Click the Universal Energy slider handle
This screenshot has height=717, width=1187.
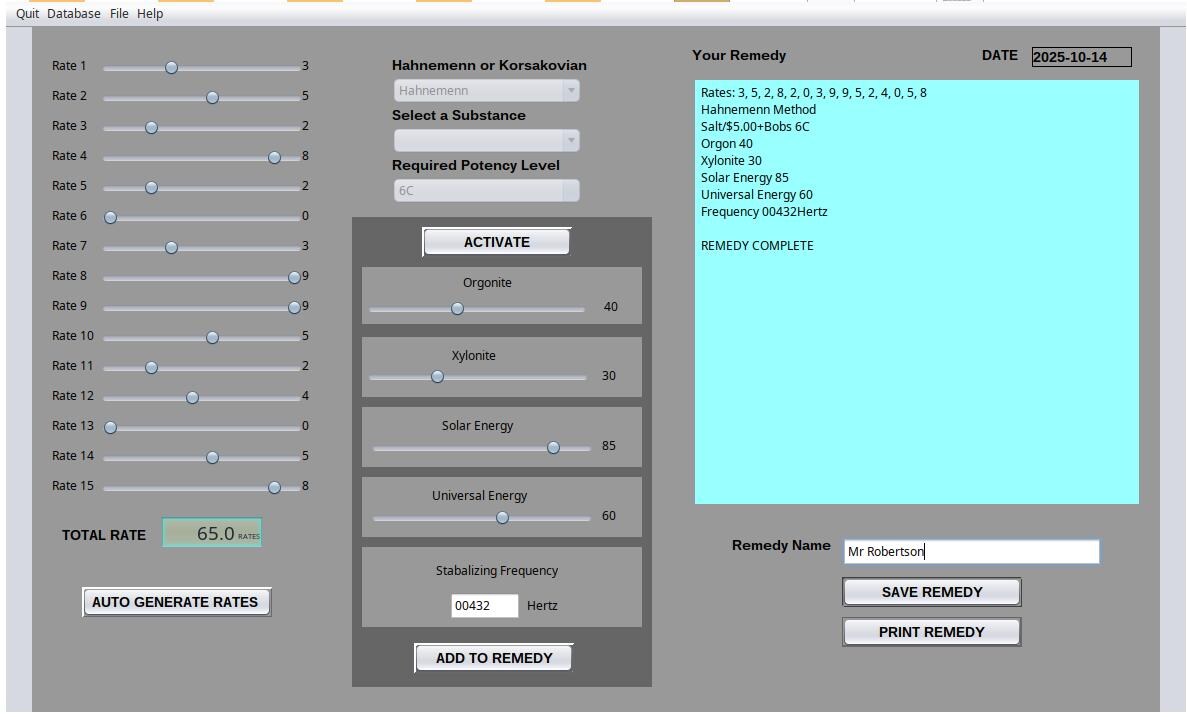[503, 519]
